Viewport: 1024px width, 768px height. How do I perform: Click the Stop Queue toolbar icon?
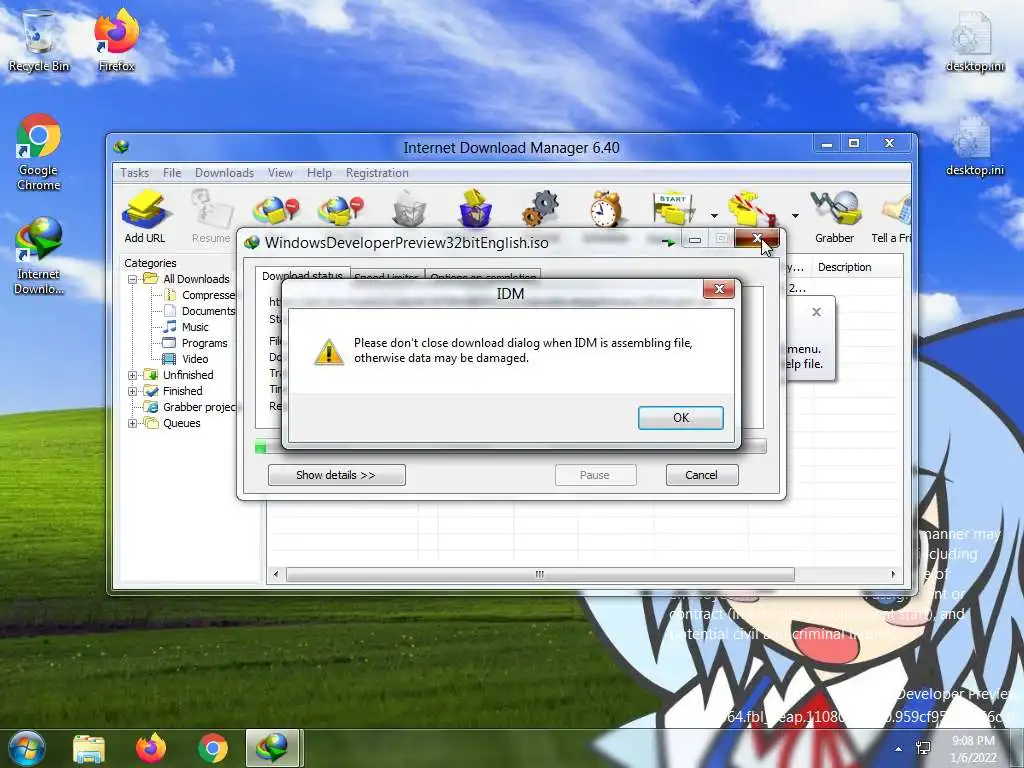tap(752, 209)
